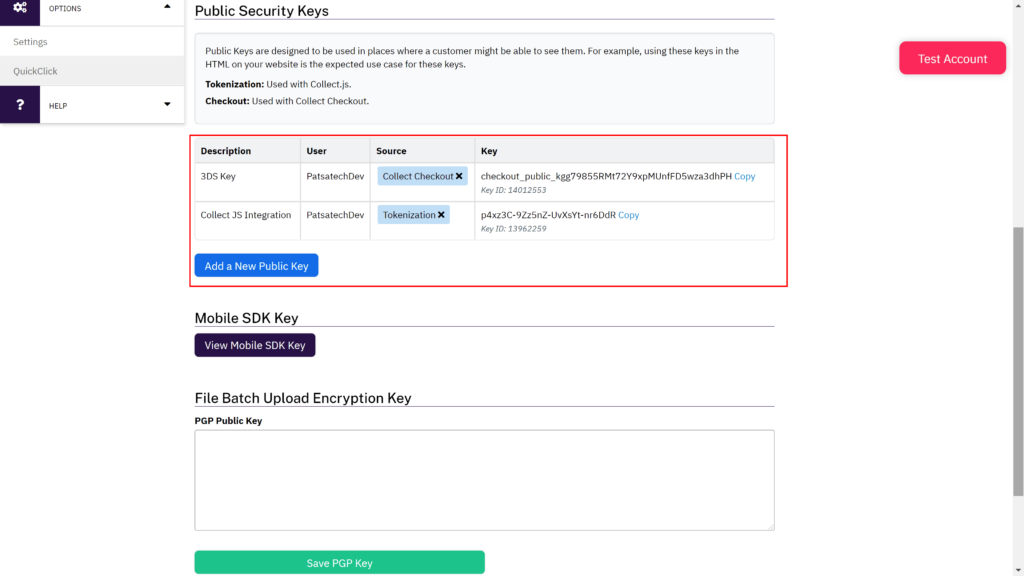The width and height of the screenshot is (1024, 576).
Task: Remove the Tokenization source tag
Action: [x=441, y=215]
